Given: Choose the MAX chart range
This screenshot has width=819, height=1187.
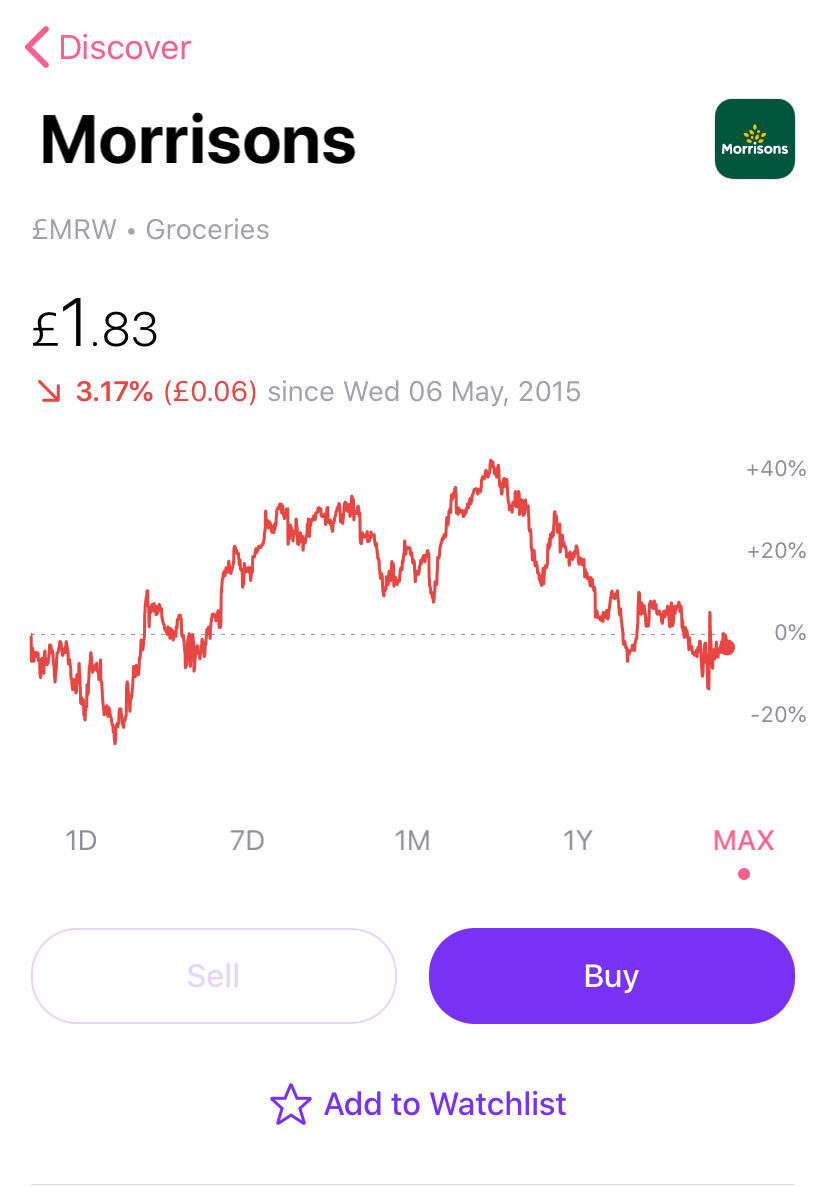Looking at the screenshot, I should tap(743, 840).
